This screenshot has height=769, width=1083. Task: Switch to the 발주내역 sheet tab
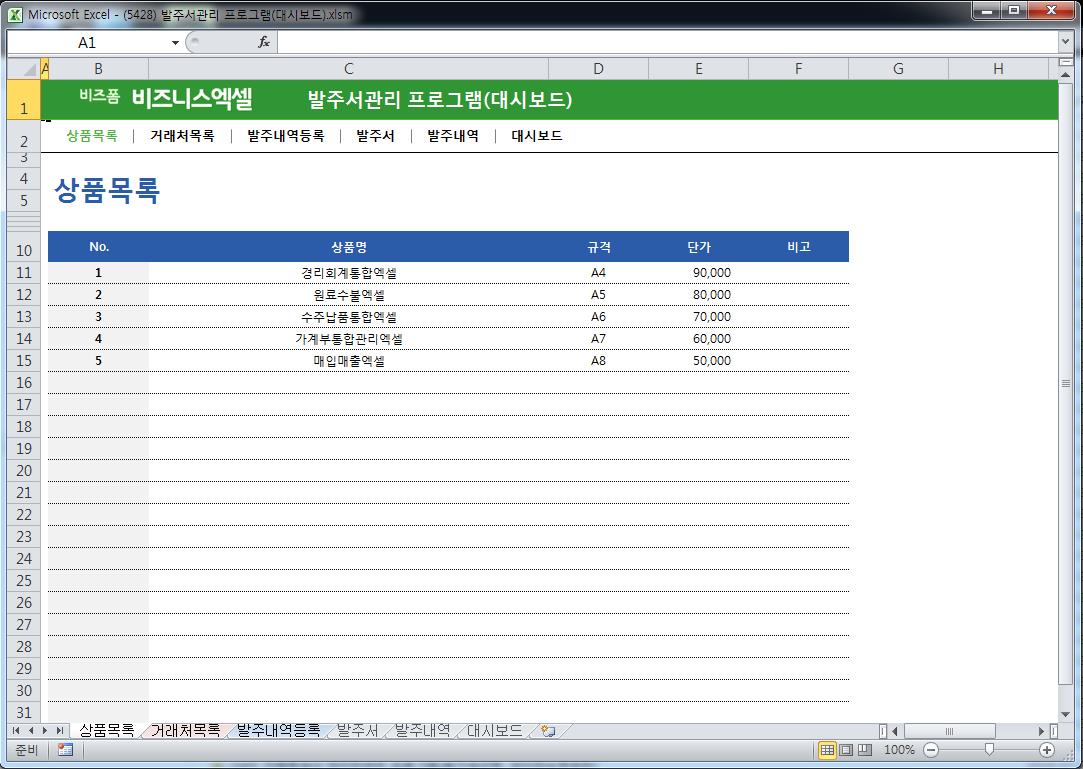click(422, 730)
